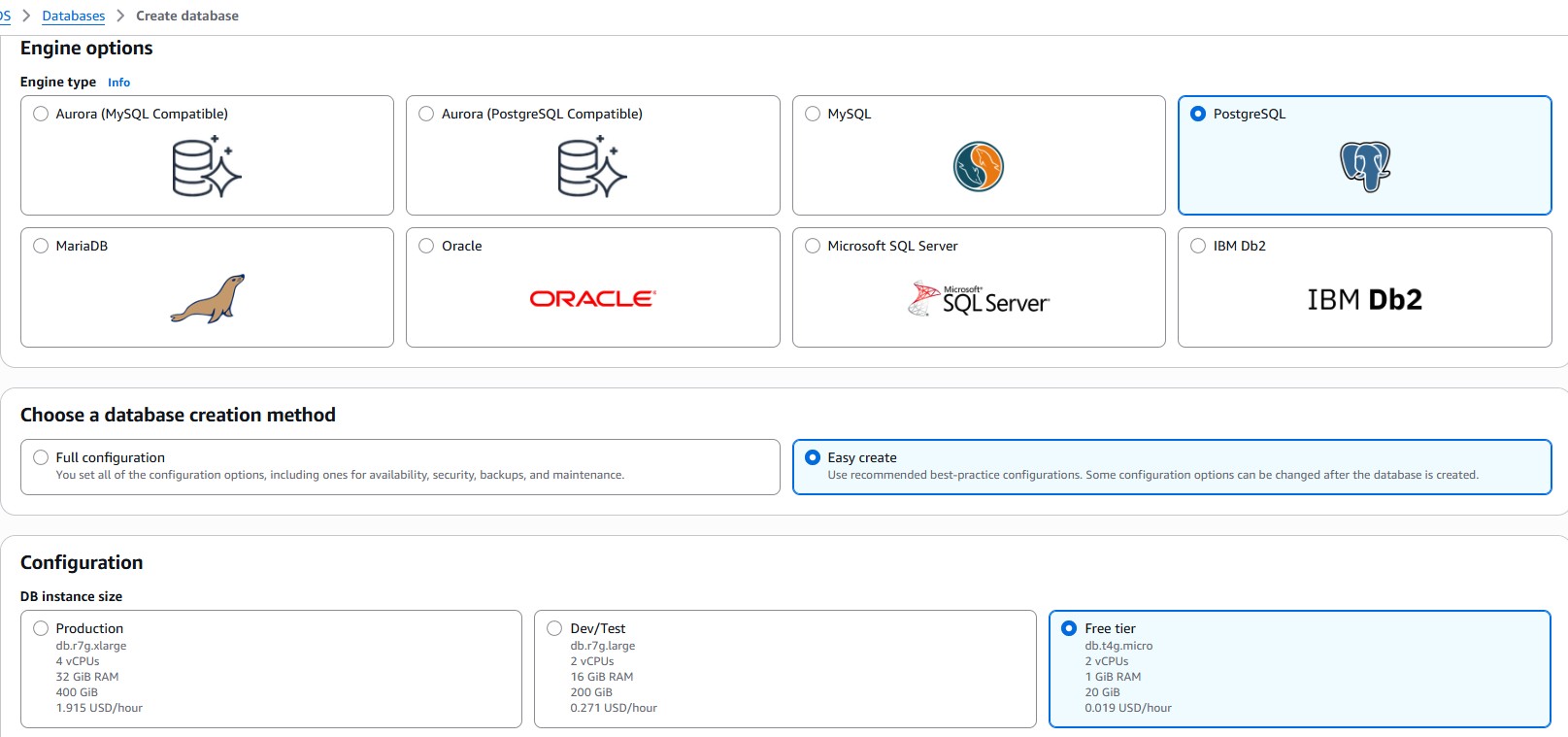Click the db.r7g.xlarge instance label
This screenshot has height=737, width=1568.
click(91, 646)
